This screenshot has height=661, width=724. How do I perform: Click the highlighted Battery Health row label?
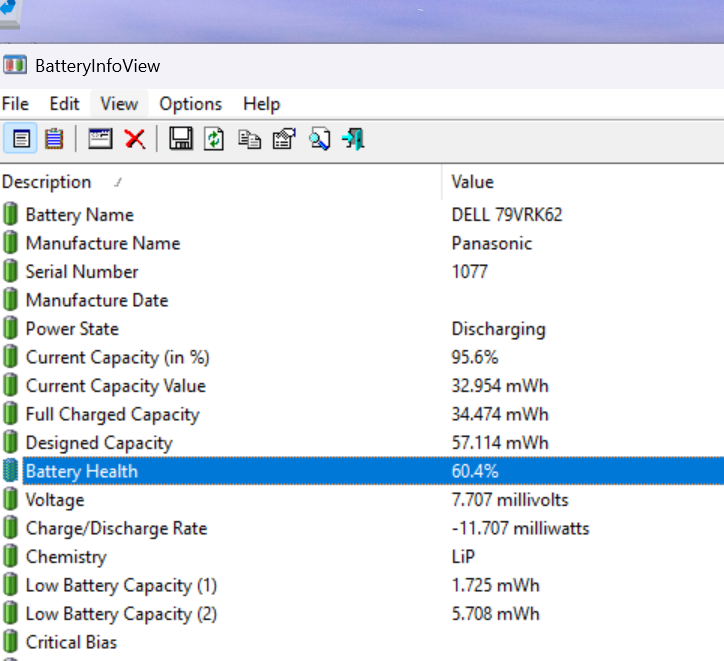click(x=81, y=471)
